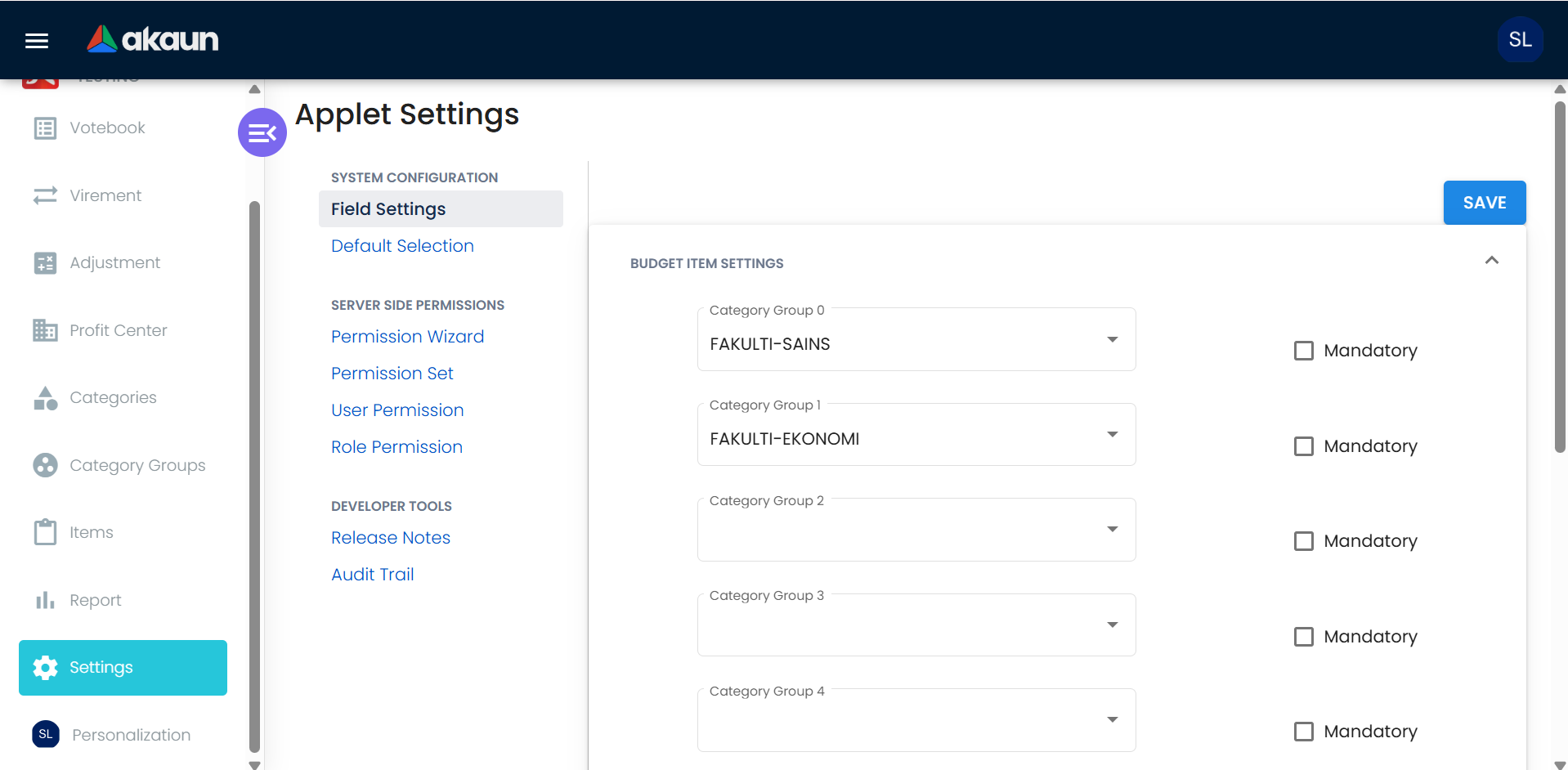Image resolution: width=1568 pixels, height=770 pixels.
Task: Open the Adjustment sidebar icon
Action: tap(45, 263)
